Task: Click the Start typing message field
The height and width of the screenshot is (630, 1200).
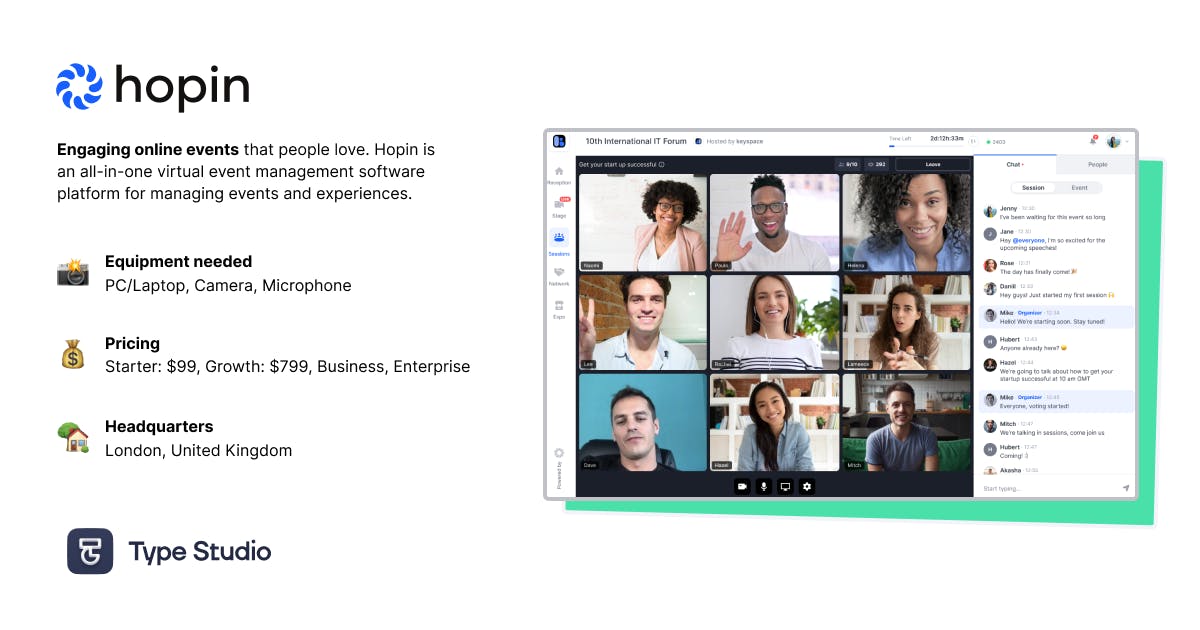Action: click(x=1048, y=488)
